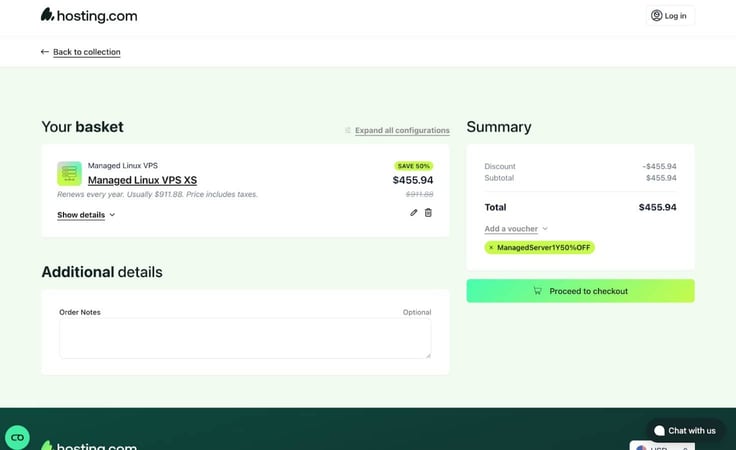Screen dimensions: 736x450
Task: Click the Managed Linux VPS product icon
Action: (x=69, y=174)
